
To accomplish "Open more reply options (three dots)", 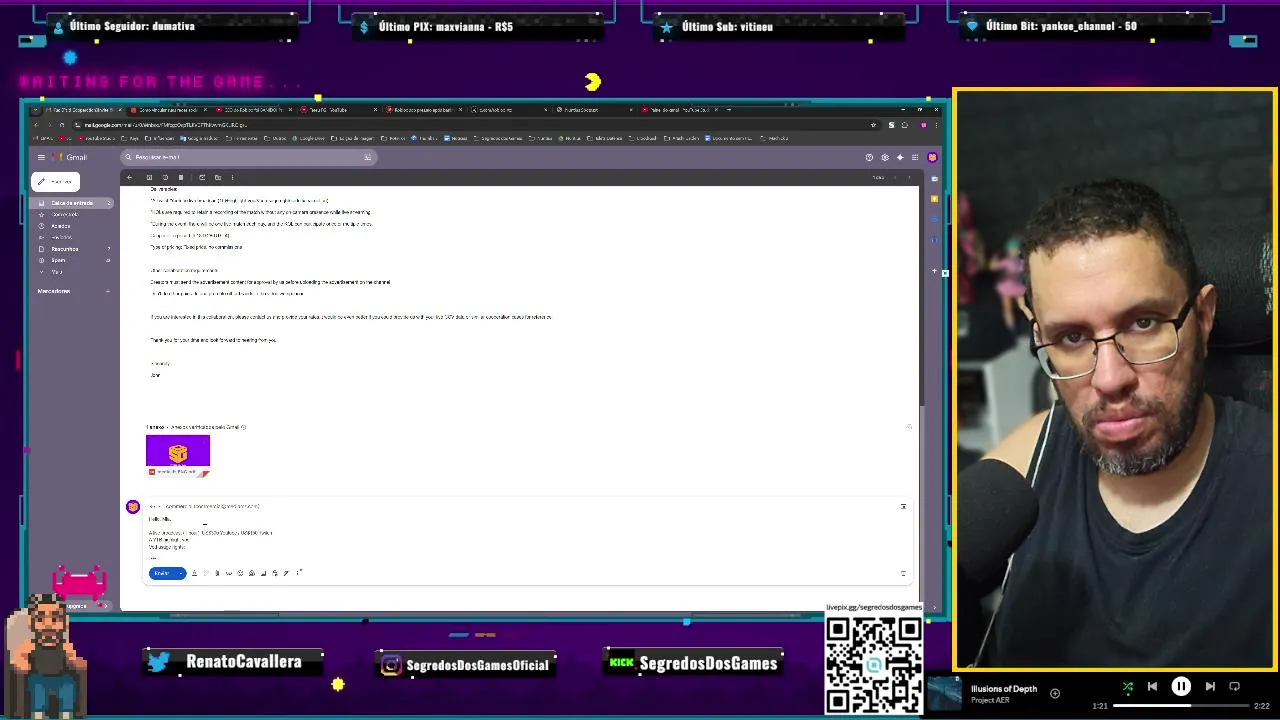I will 299,573.
